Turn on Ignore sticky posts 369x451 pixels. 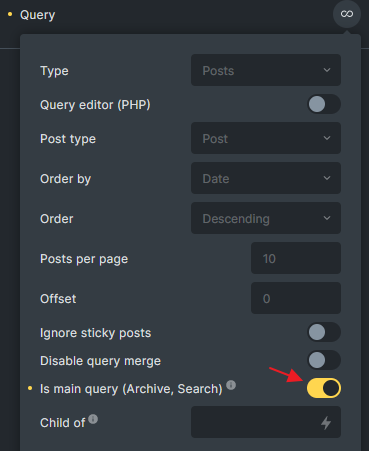coord(324,332)
